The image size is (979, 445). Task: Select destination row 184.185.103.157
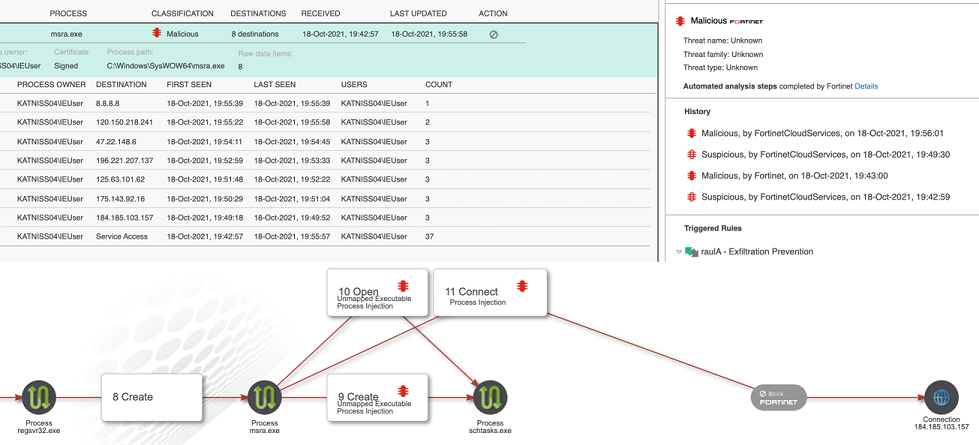pyautogui.click(x=326, y=218)
